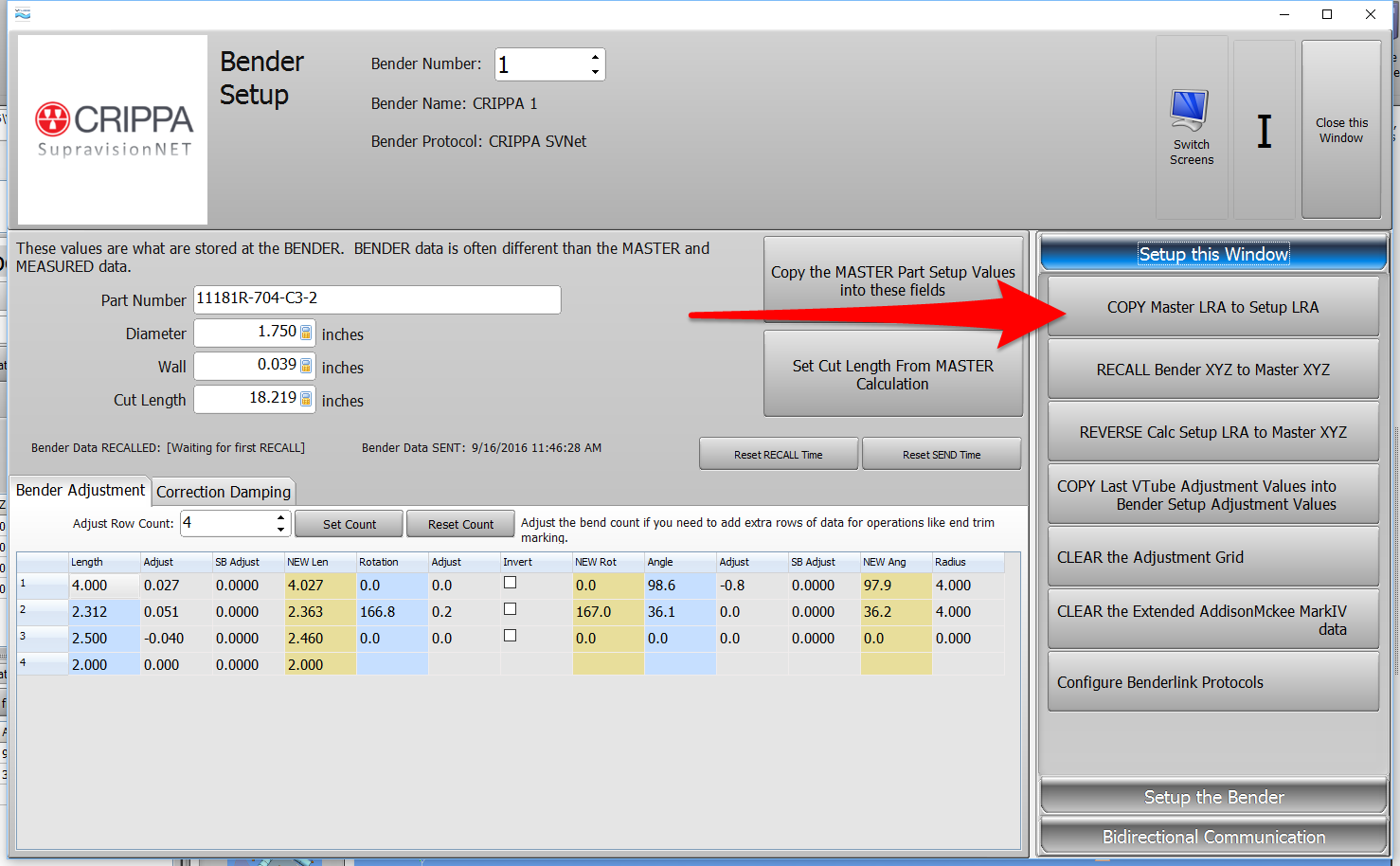Expand the Bidirectional Communication section
The height and width of the screenshot is (866, 1400).
tap(1213, 837)
